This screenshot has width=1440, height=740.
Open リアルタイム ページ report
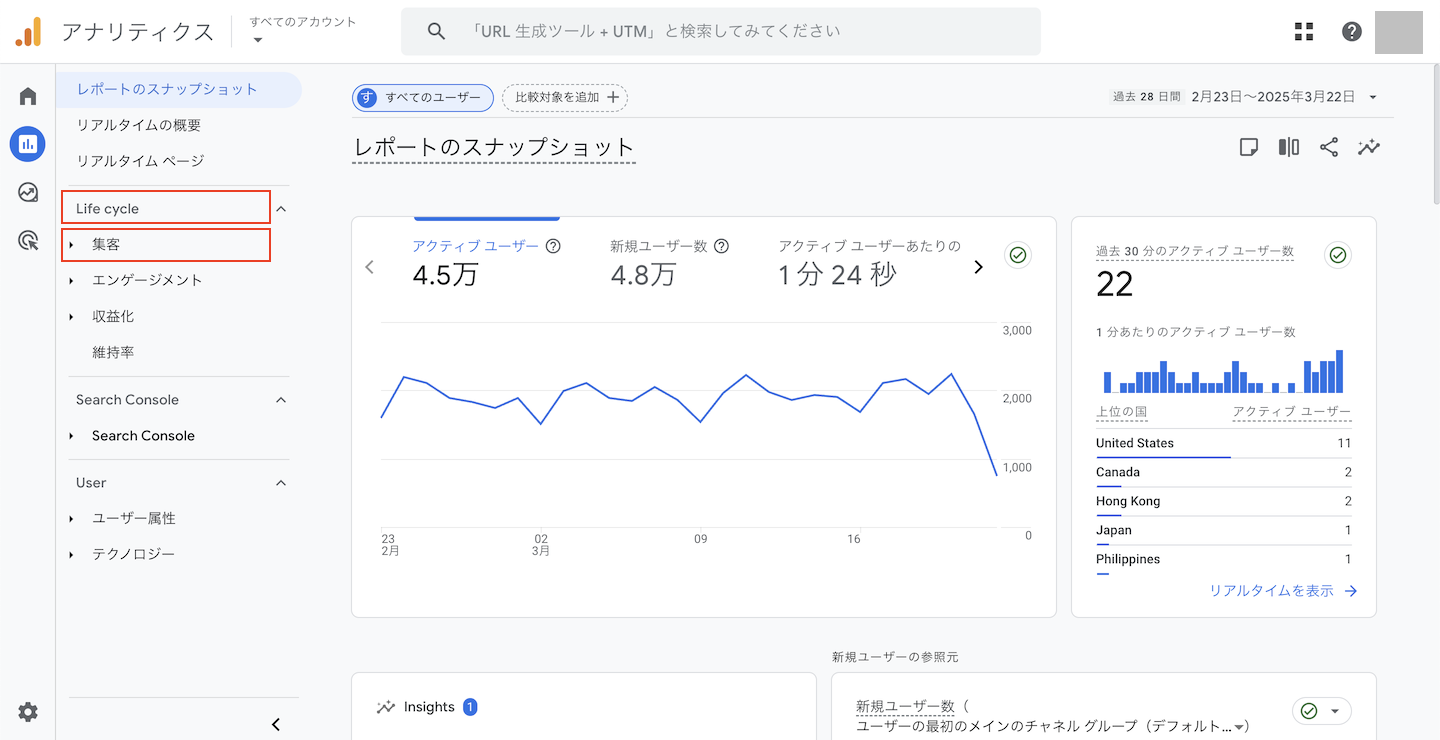[x=140, y=161]
